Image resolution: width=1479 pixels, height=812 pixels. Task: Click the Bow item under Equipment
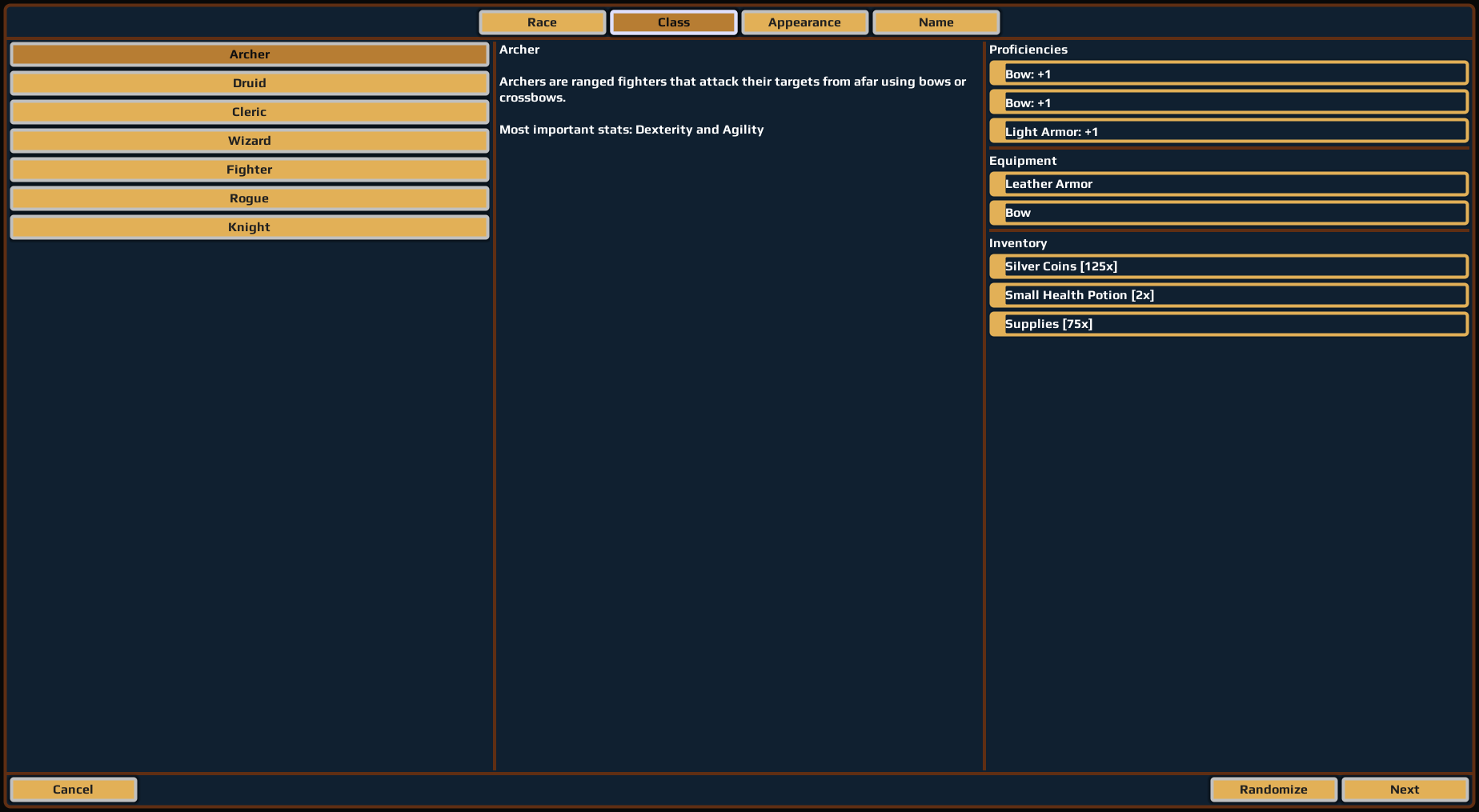(1228, 213)
